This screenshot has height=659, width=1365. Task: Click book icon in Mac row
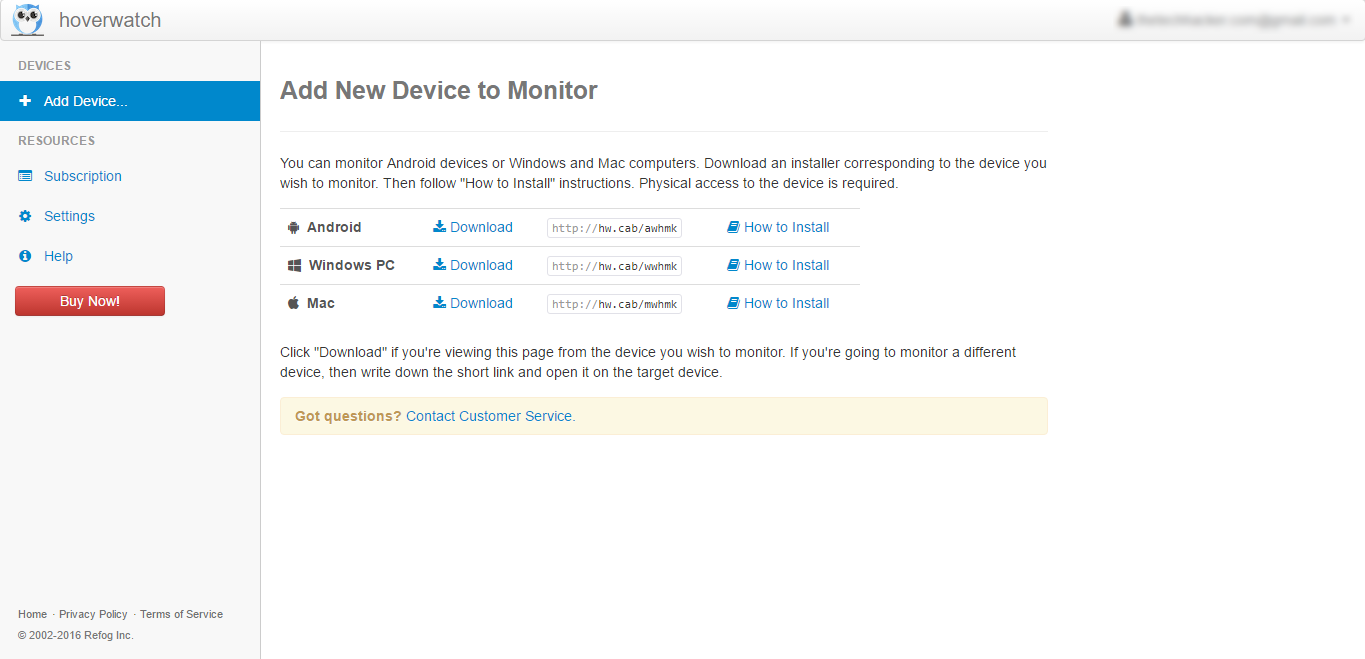point(733,303)
